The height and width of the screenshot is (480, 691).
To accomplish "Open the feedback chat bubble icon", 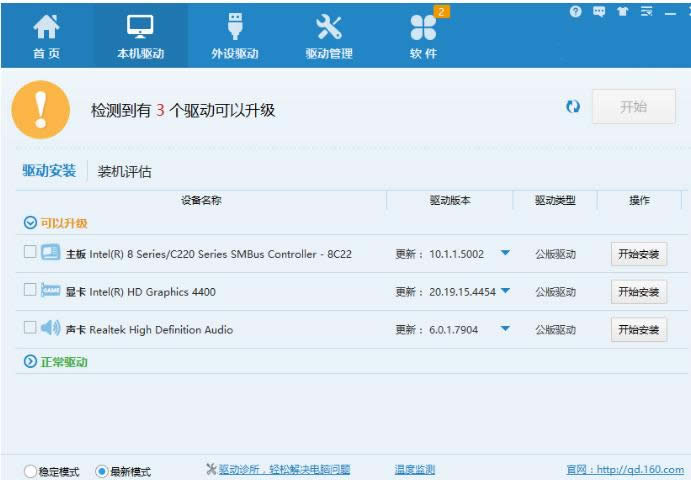I will 599,12.
